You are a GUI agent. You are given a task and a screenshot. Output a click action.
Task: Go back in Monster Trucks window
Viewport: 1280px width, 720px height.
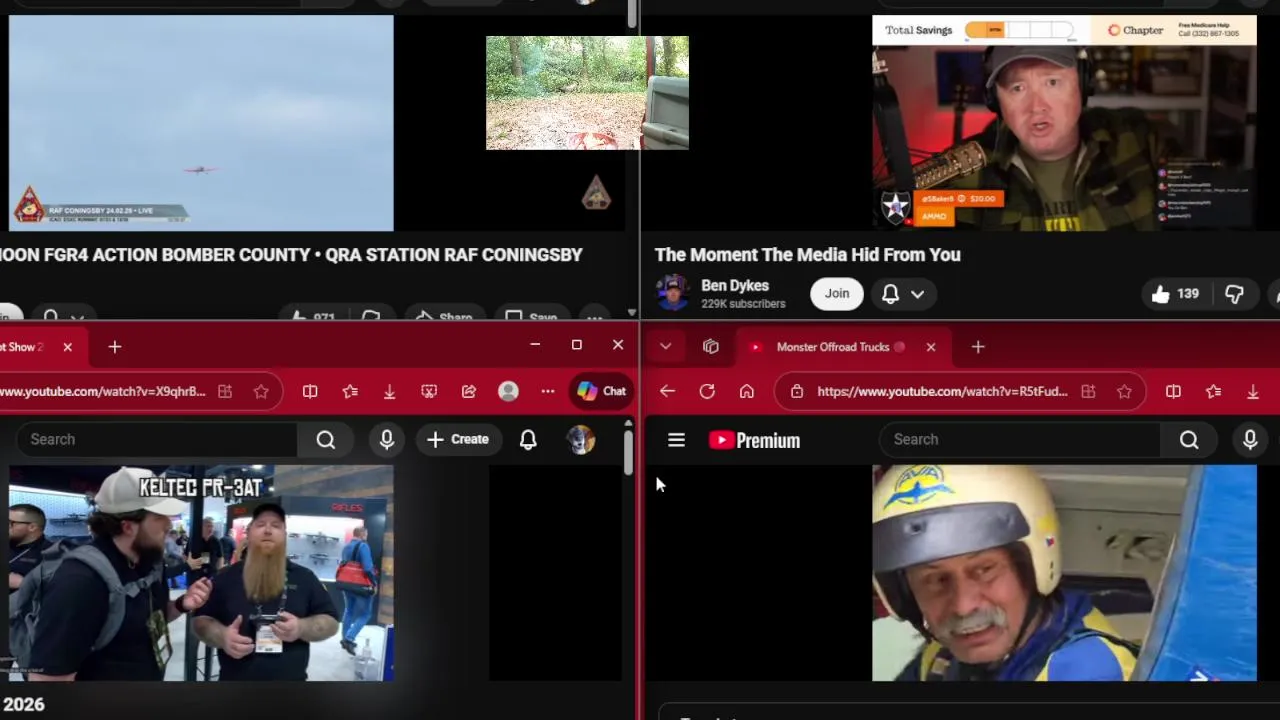(668, 392)
